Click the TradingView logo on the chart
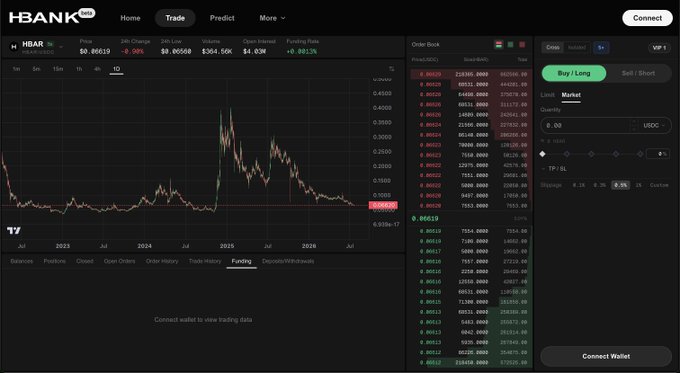This screenshot has width=680, height=373. click(x=14, y=230)
